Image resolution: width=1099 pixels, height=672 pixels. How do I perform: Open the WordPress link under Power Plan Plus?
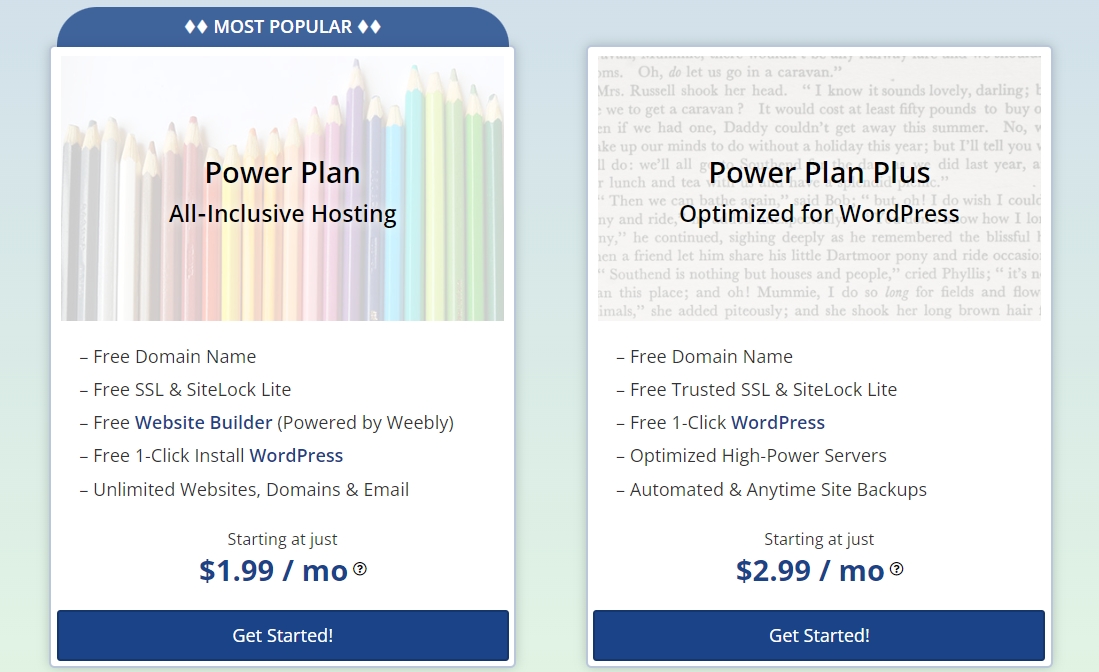pos(778,422)
